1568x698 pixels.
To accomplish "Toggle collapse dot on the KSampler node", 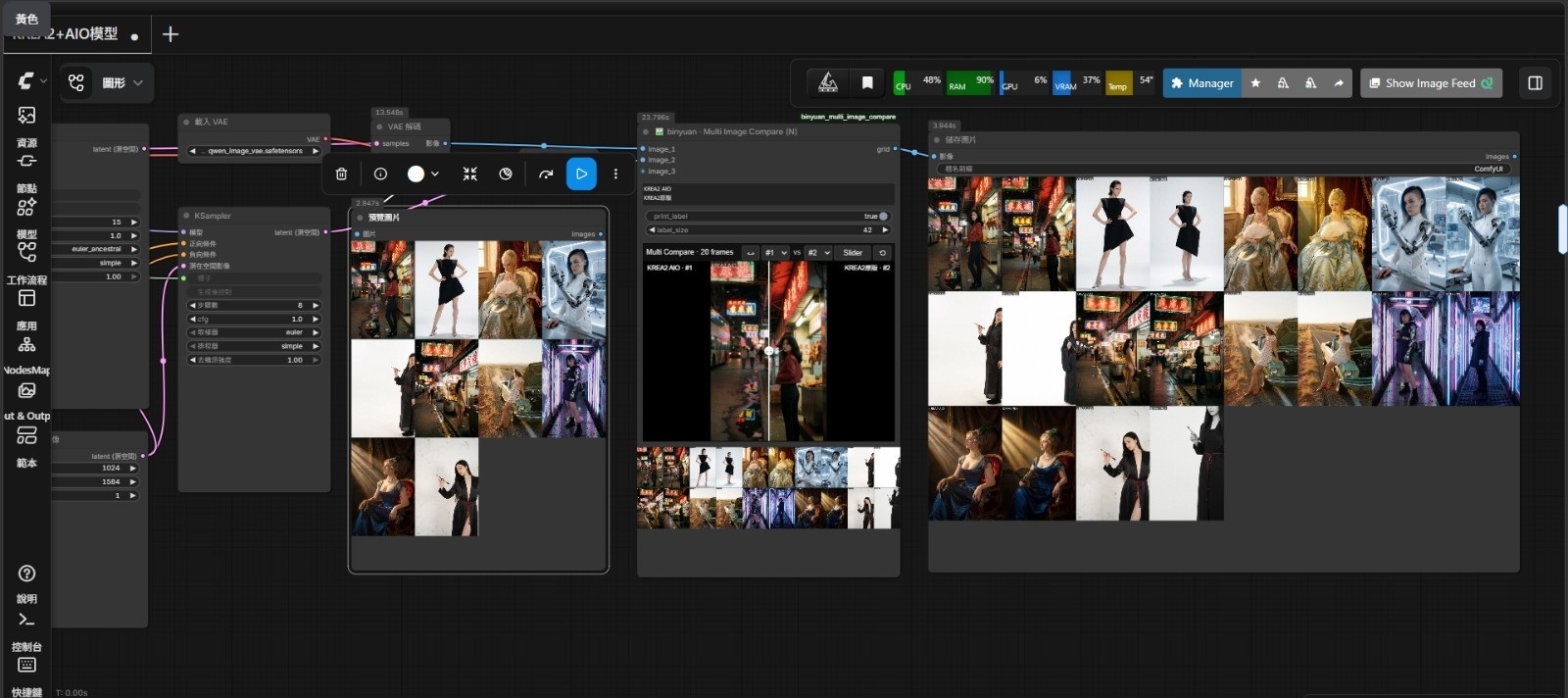I will pos(186,216).
